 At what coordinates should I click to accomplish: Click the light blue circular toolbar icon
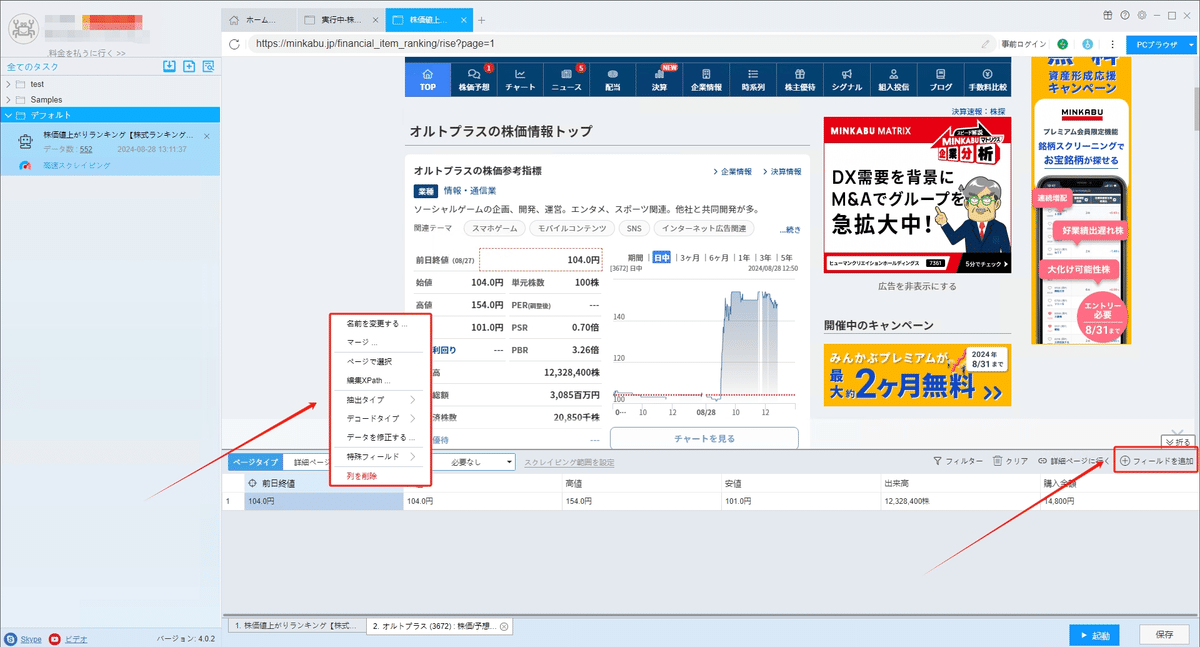pos(1087,44)
